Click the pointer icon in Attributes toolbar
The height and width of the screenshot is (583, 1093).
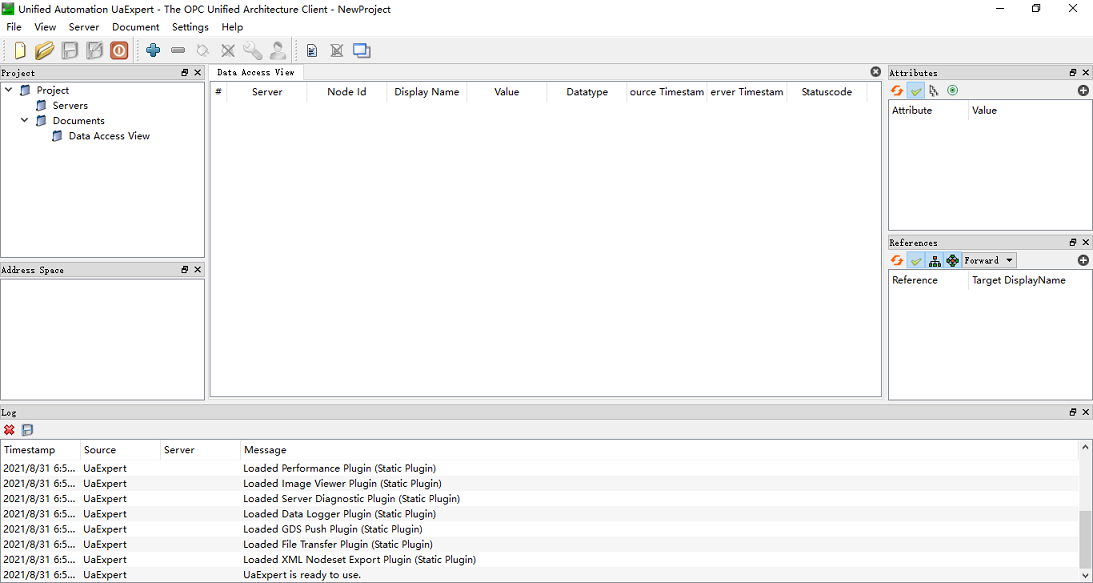pos(934,91)
